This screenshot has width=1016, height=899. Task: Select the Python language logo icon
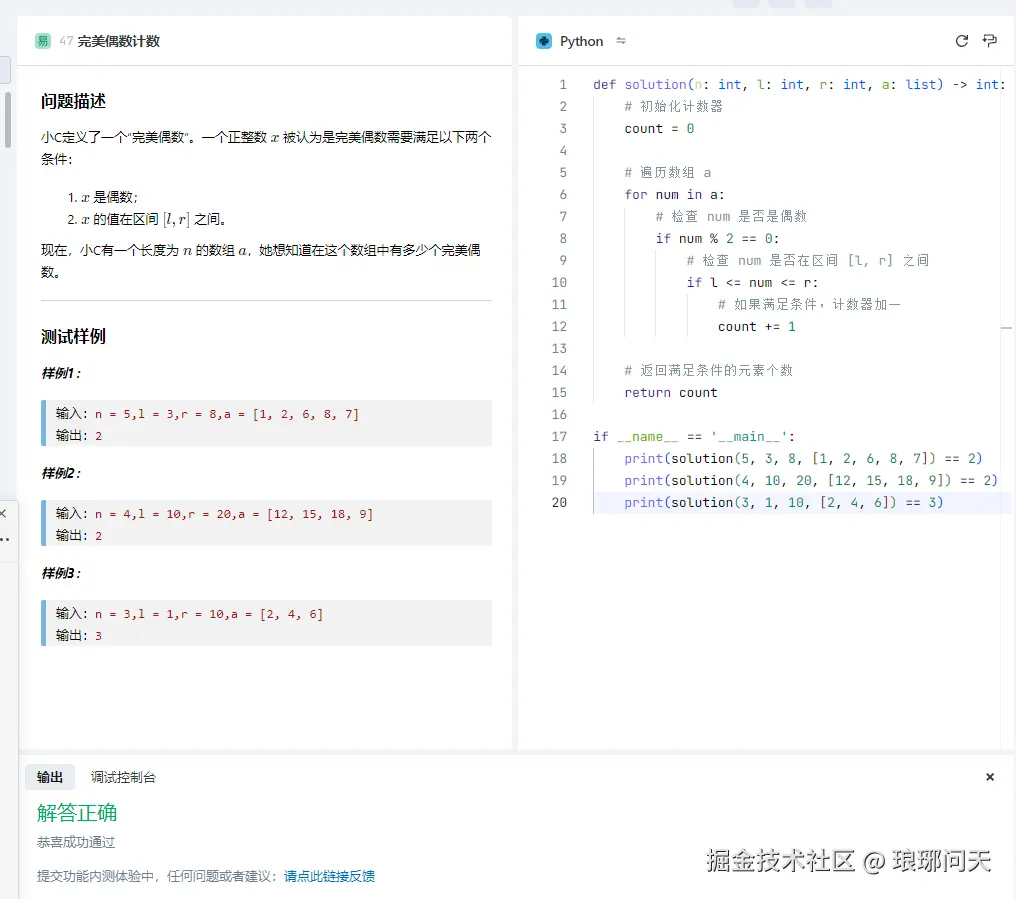(543, 41)
